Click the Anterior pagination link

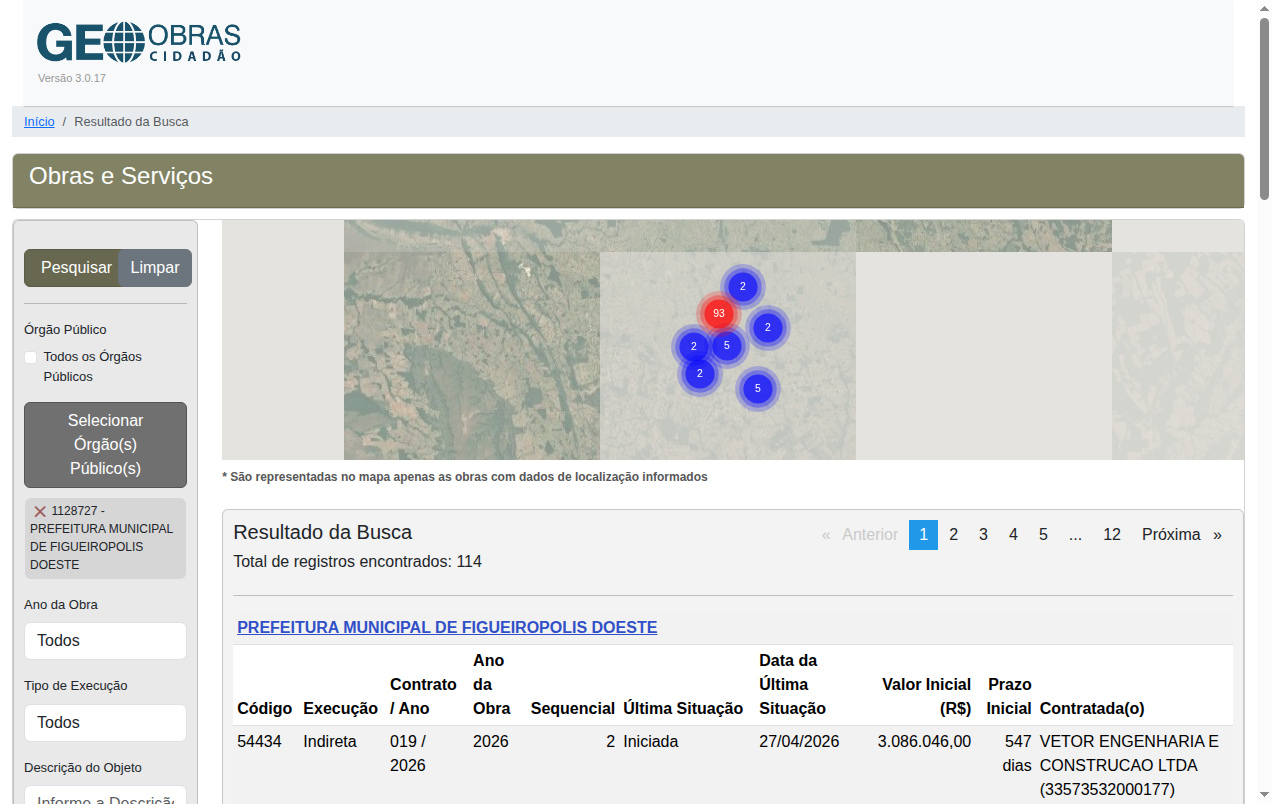[870, 535]
